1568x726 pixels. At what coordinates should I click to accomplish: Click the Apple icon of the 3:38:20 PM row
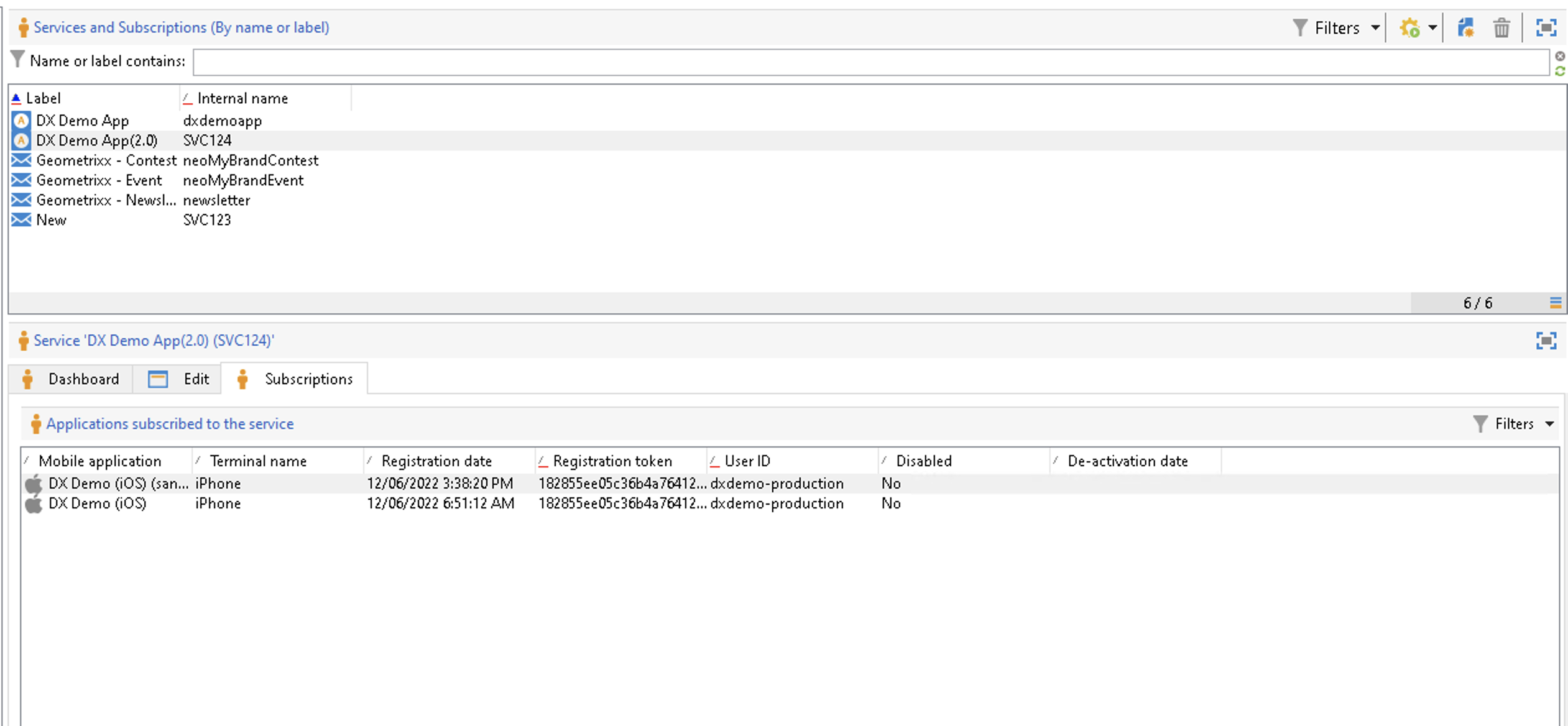34,484
